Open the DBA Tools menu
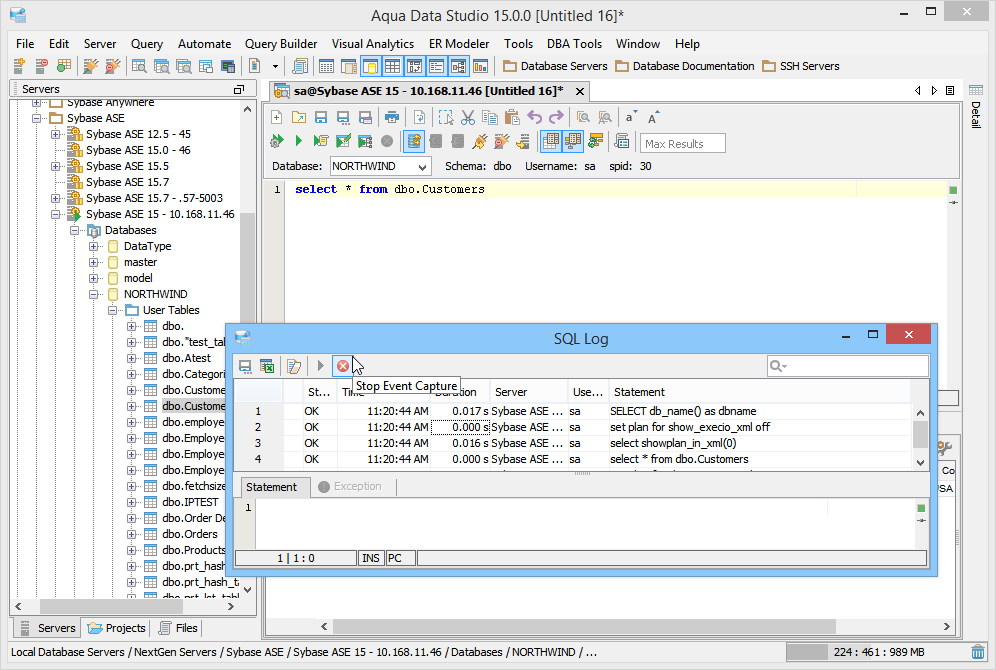The height and width of the screenshot is (670, 996). coord(574,44)
